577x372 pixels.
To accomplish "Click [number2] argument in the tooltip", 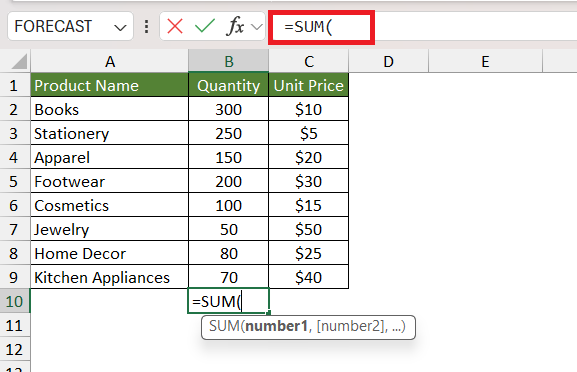I will point(350,326).
